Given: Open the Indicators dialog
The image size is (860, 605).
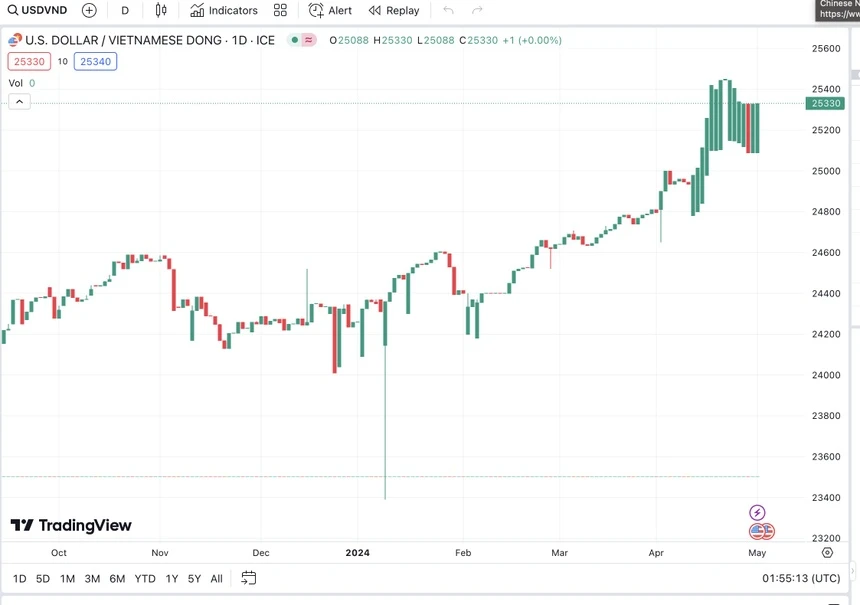Looking at the screenshot, I should pos(224,10).
